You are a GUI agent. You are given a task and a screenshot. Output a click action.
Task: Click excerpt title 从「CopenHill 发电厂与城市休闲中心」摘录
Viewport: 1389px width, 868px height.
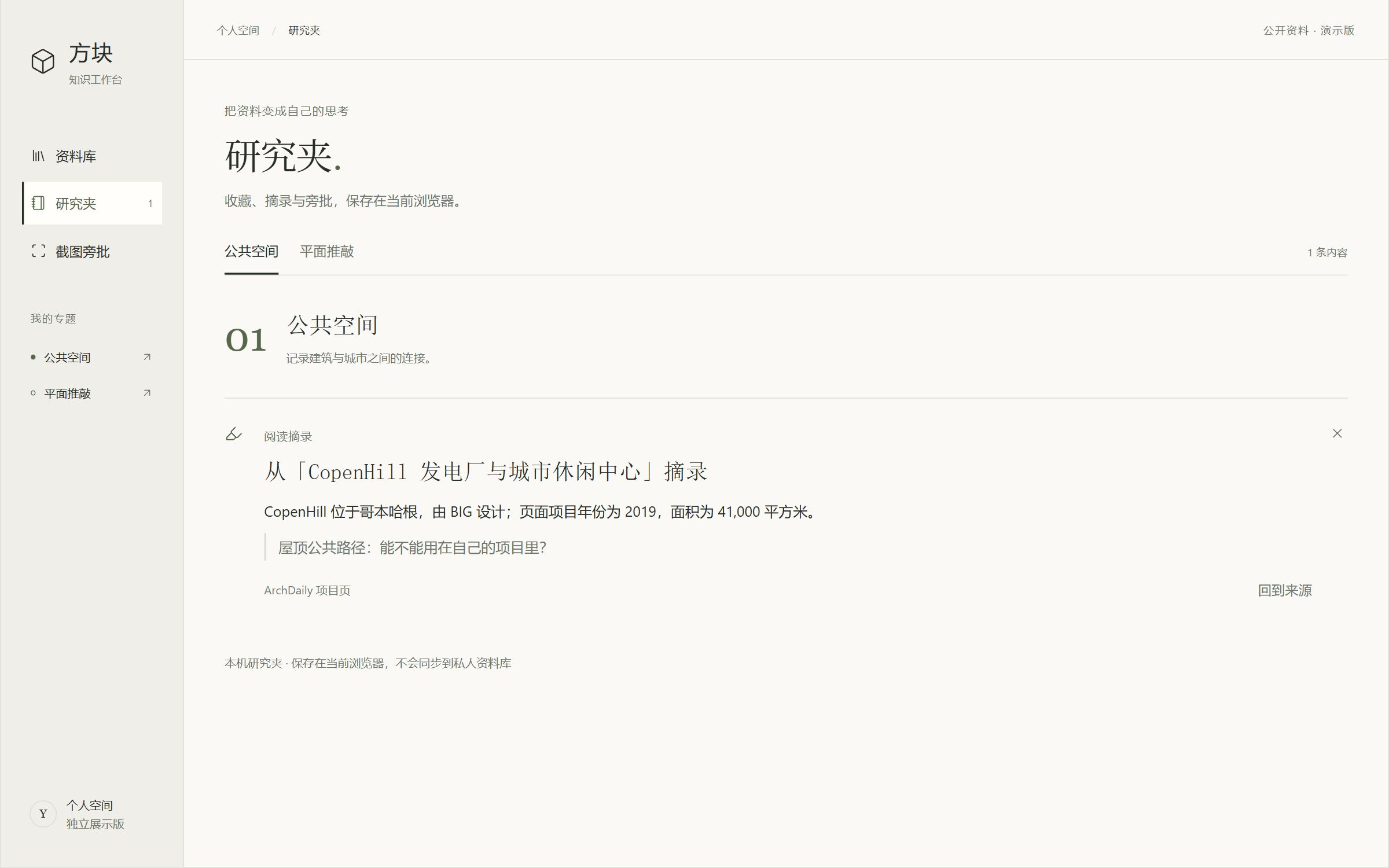(x=486, y=472)
